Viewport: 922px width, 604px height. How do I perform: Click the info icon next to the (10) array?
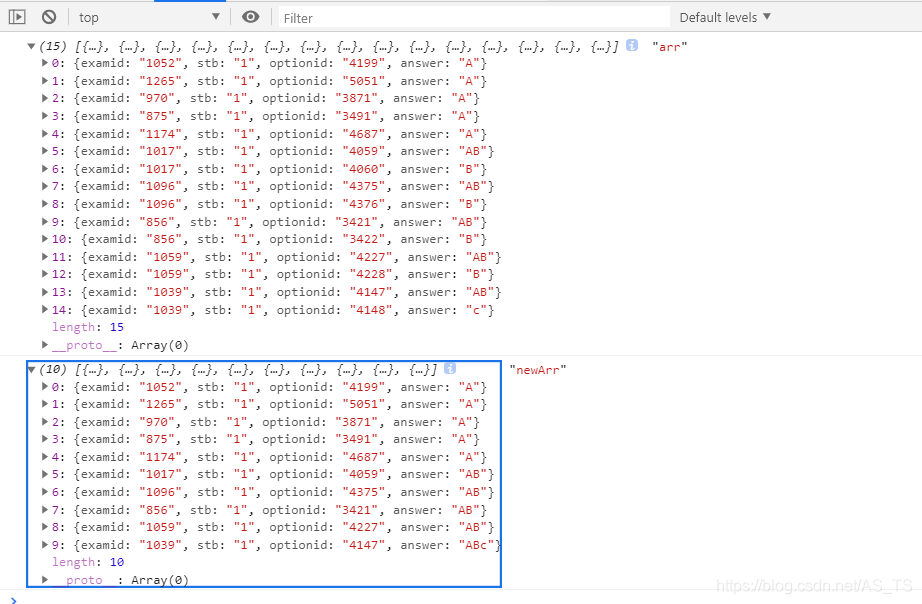[450, 368]
